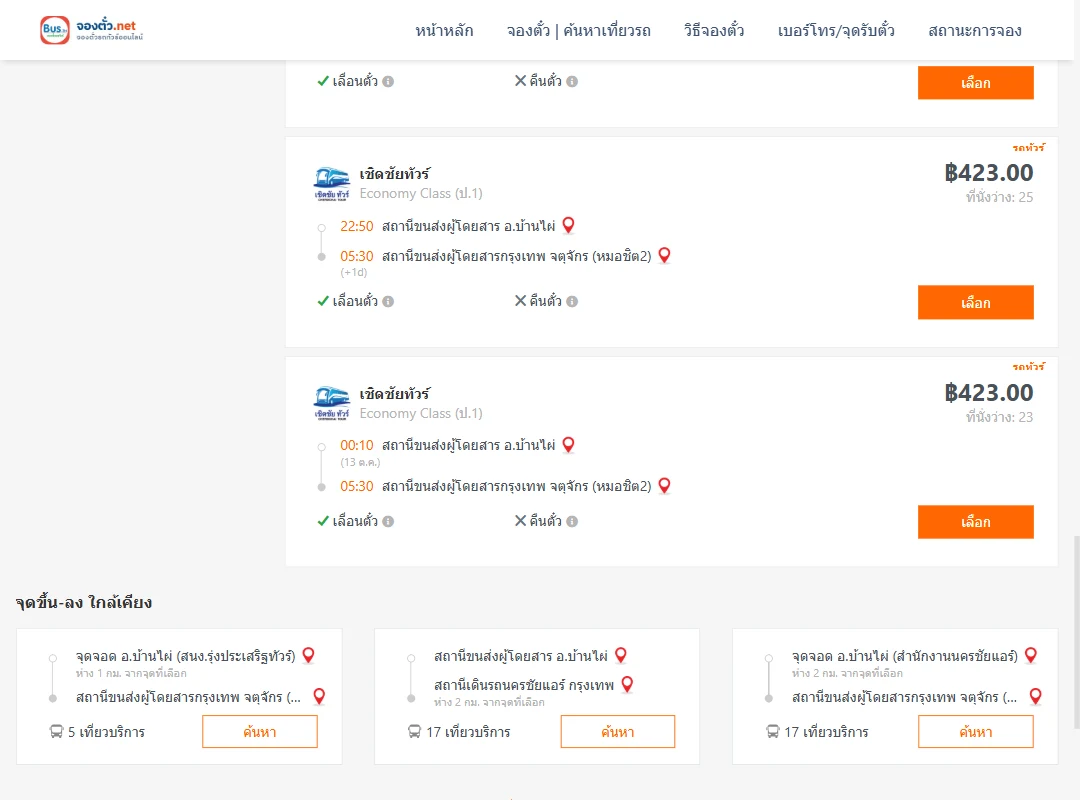This screenshot has height=800, width=1080.
Task: Click เชิดชัยทัวร์ operator name on 00:10 trip
Action: (x=395, y=394)
